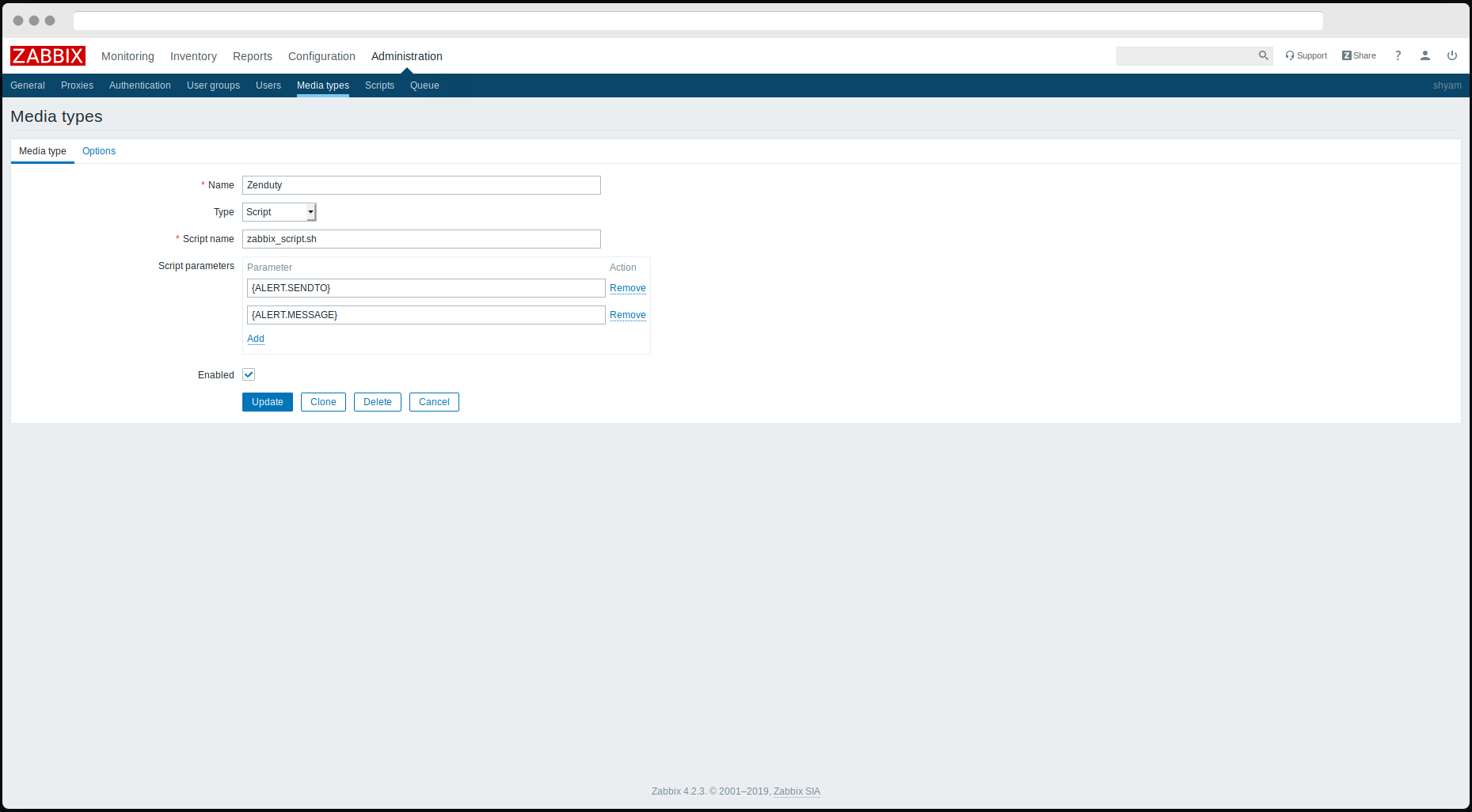The width and height of the screenshot is (1472, 812).
Task: Add a new script parameter
Action: click(x=256, y=339)
